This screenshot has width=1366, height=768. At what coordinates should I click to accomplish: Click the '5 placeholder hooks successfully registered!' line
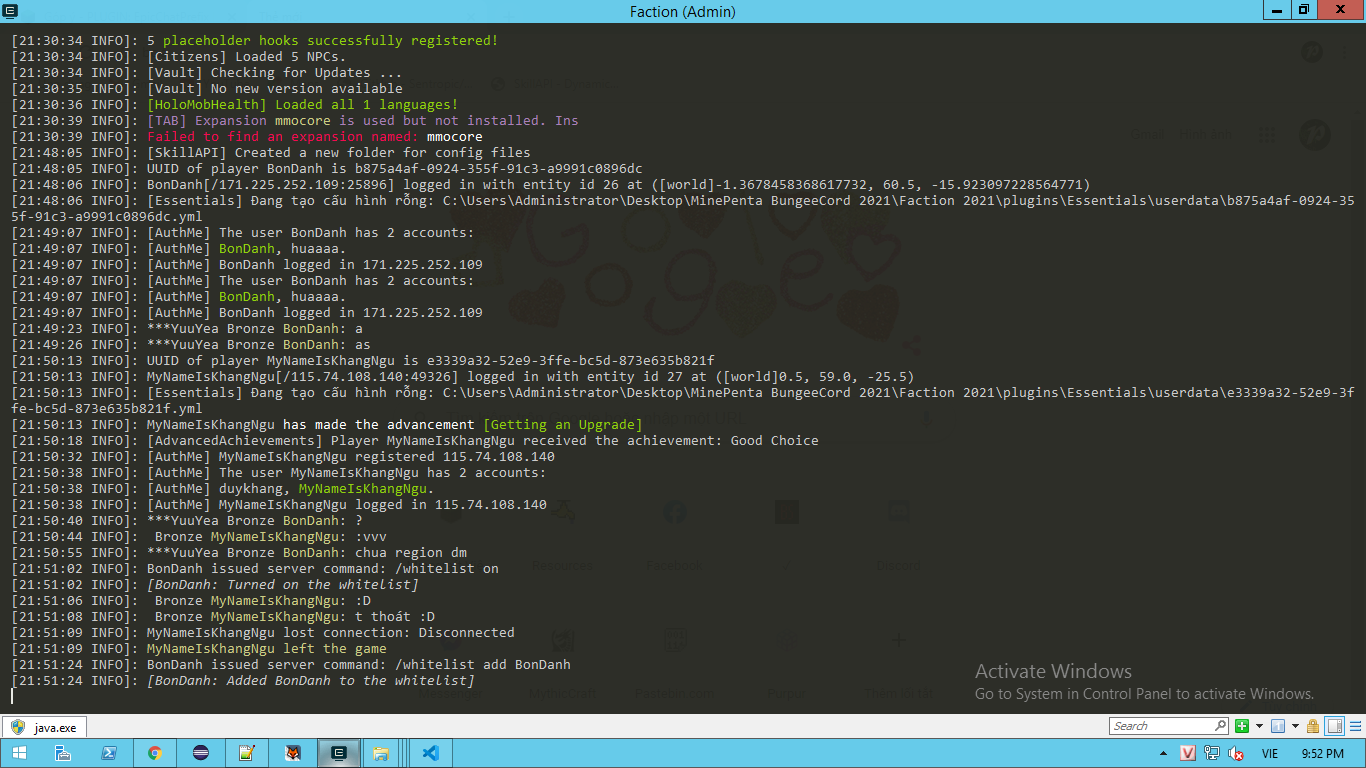pos(254,41)
